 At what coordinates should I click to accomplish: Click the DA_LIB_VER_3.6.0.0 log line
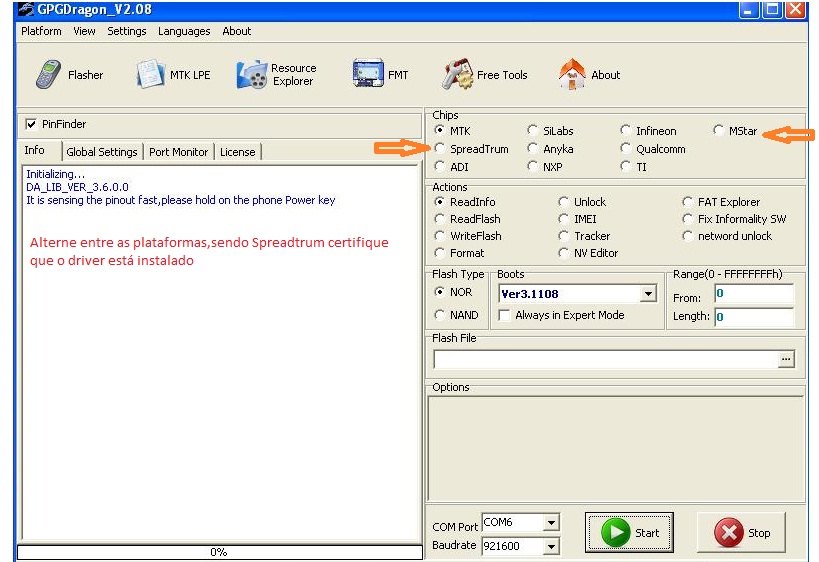(x=77, y=187)
